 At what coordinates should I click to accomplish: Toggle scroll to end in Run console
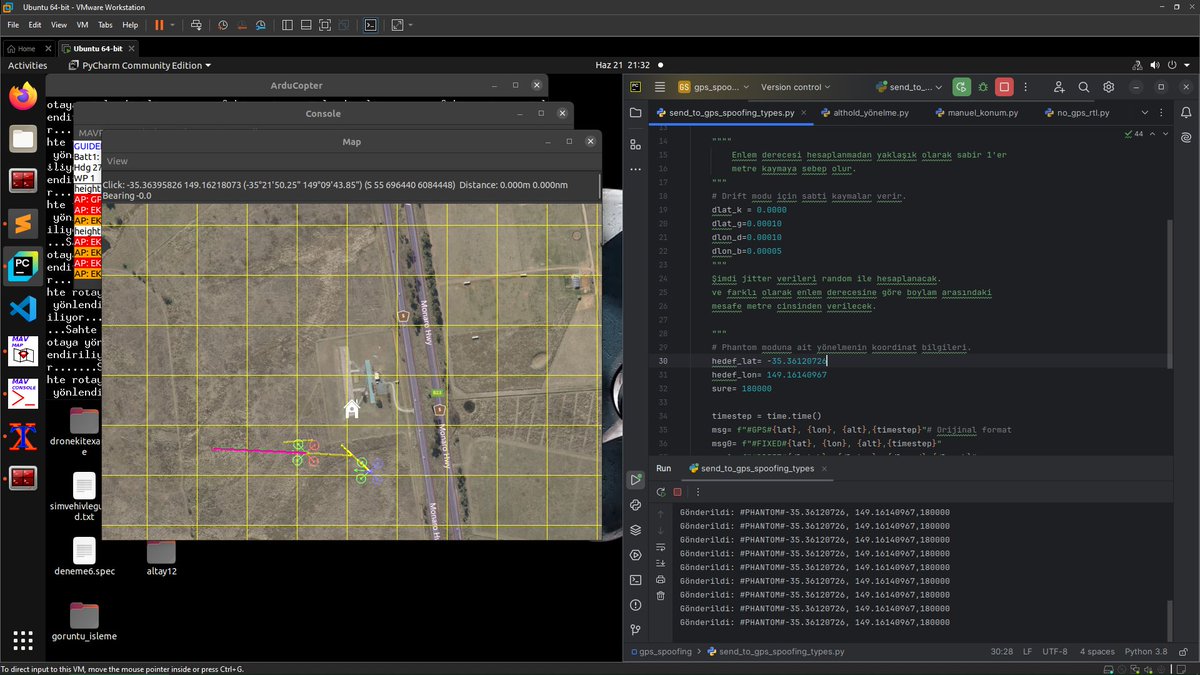click(x=661, y=563)
